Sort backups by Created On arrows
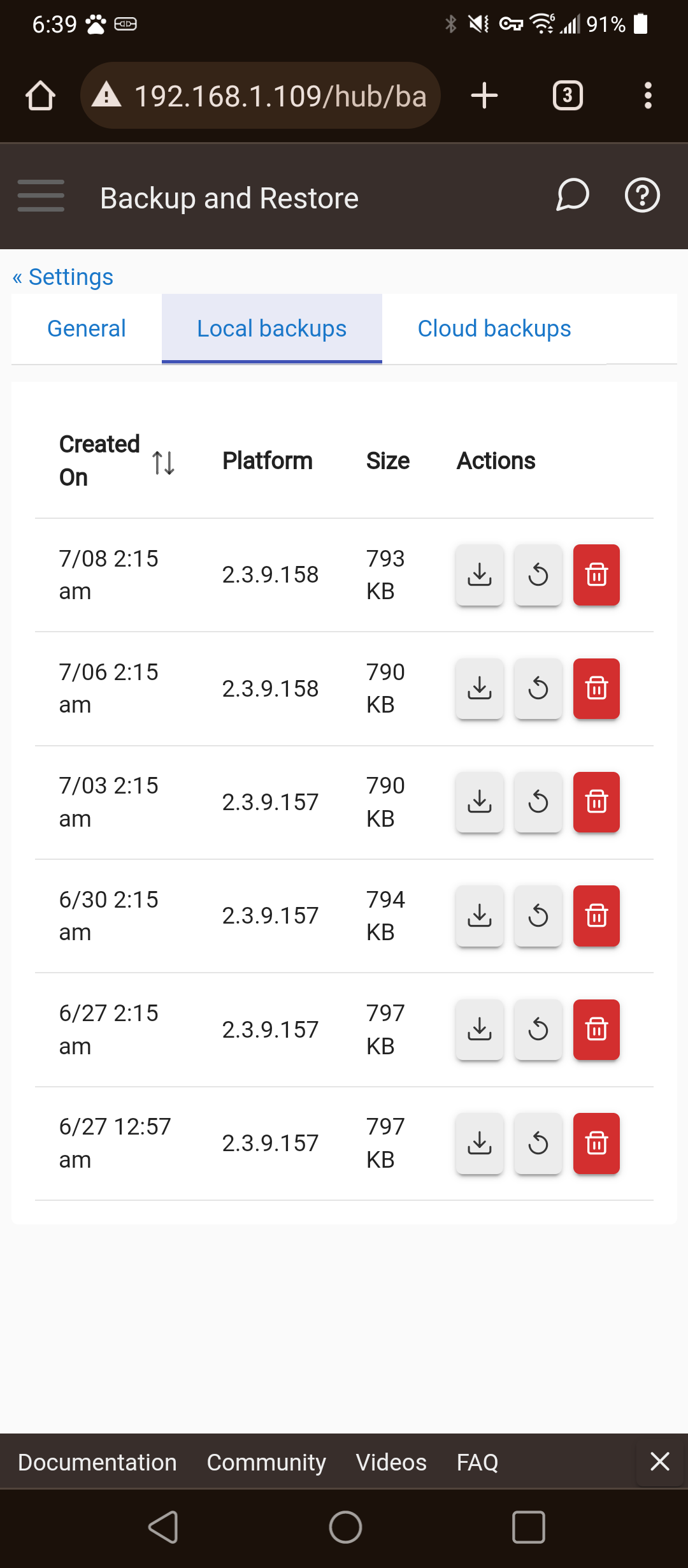Screen dimensions: 688x1568 pyautogui.click(x=164, y=462)
